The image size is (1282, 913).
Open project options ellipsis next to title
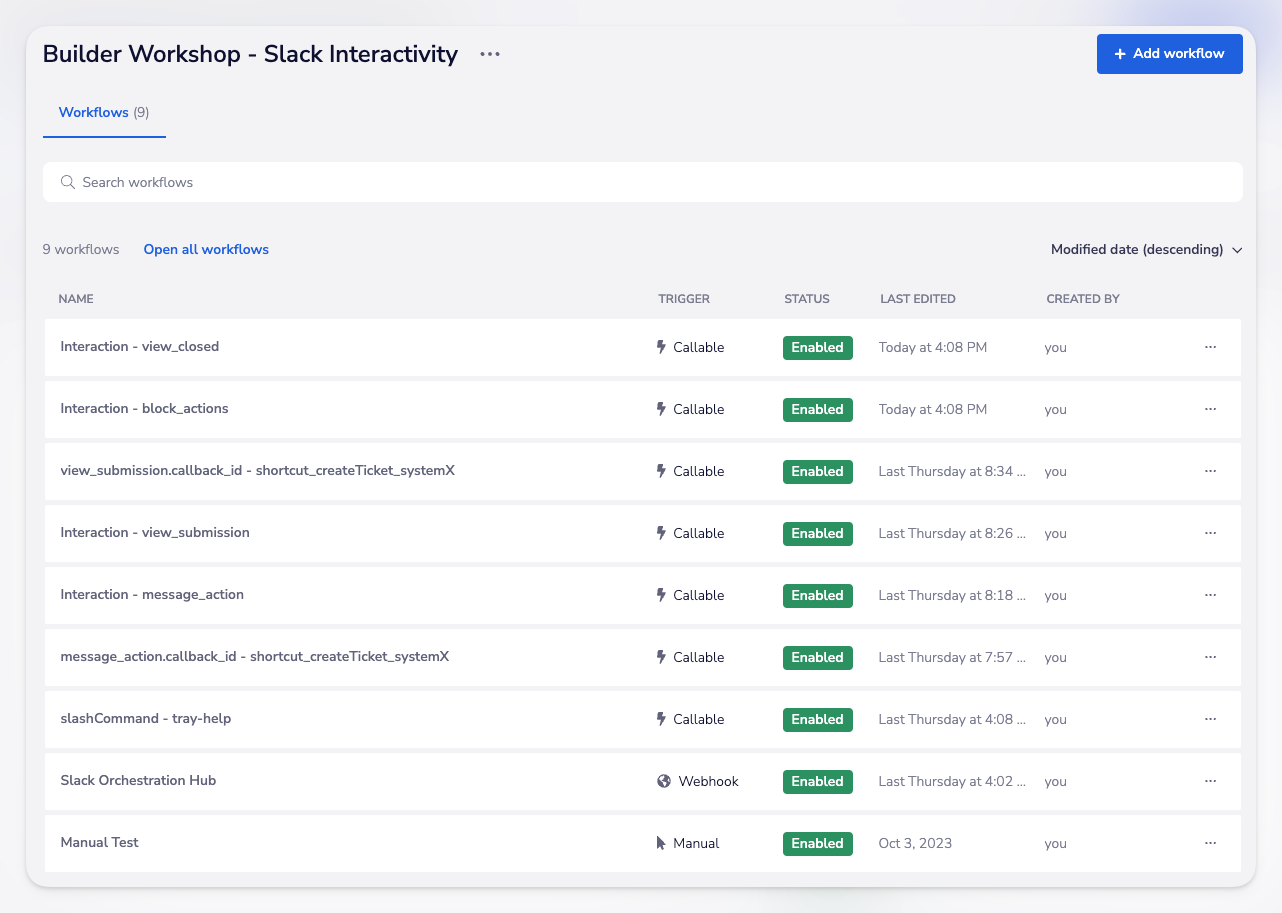point(489,54)
